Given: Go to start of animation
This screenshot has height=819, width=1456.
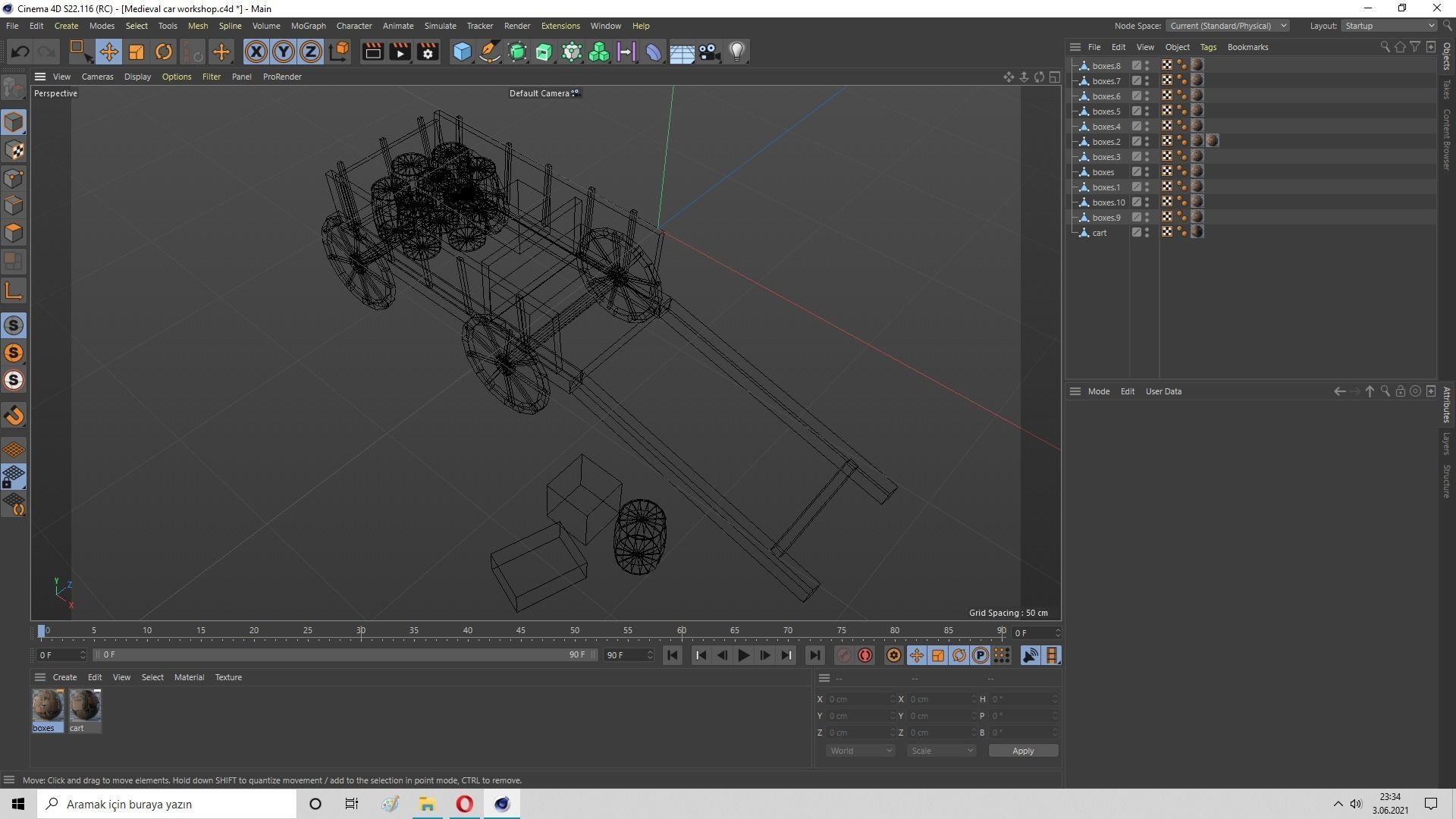Looking at the screenshot, I should tap(673, 655).
